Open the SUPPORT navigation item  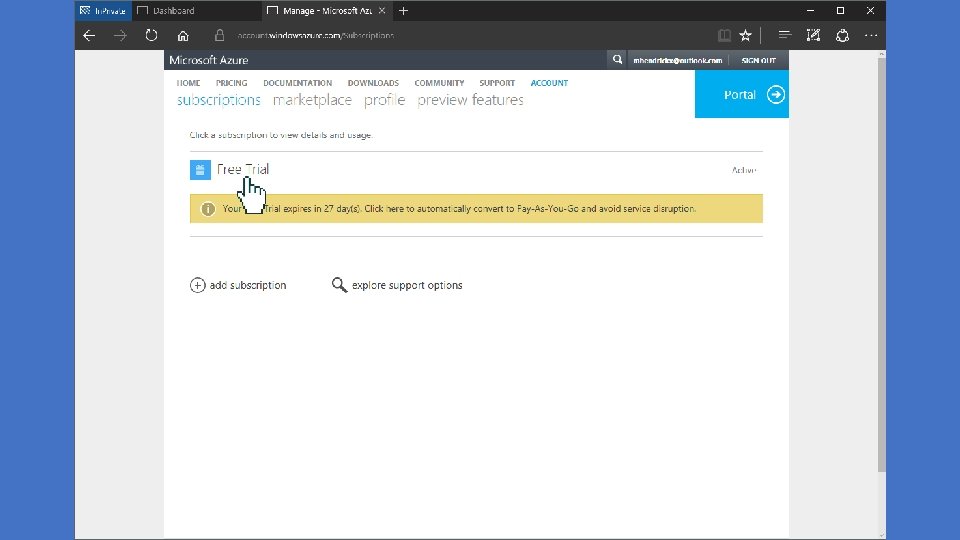coord(497,83)
